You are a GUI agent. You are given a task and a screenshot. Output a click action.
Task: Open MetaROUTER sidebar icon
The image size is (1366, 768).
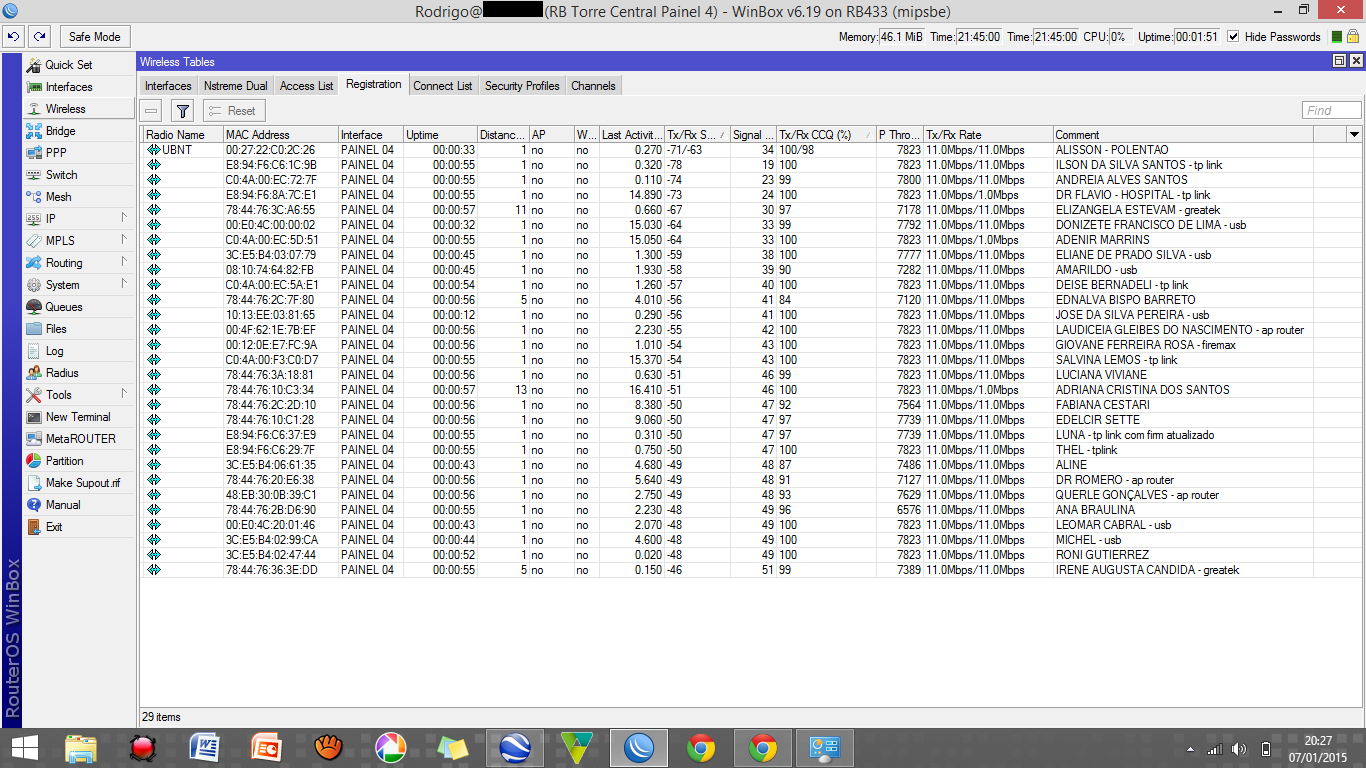34,439
